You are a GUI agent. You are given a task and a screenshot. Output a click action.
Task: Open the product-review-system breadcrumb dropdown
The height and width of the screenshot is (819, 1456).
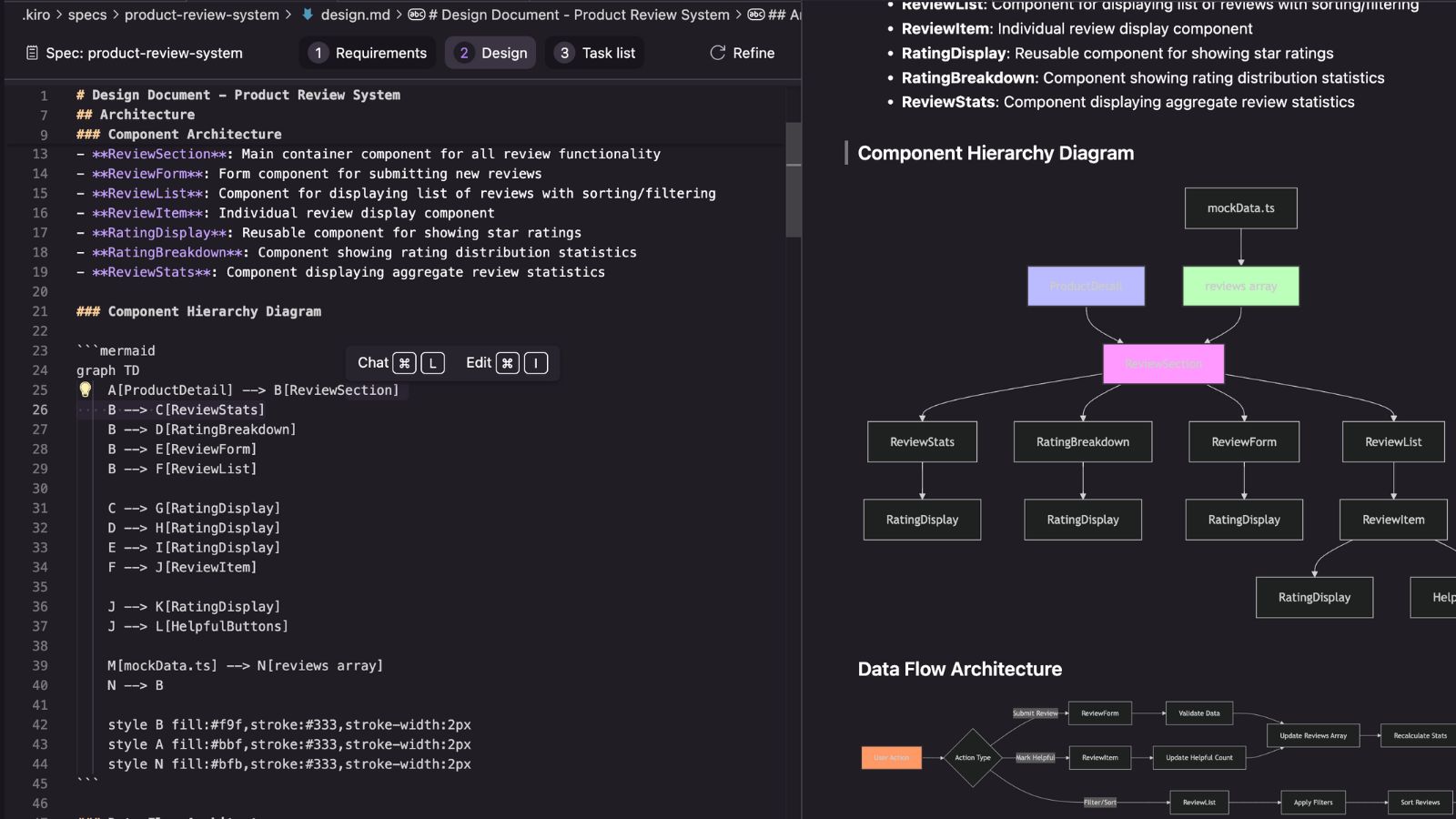[201, 15]
